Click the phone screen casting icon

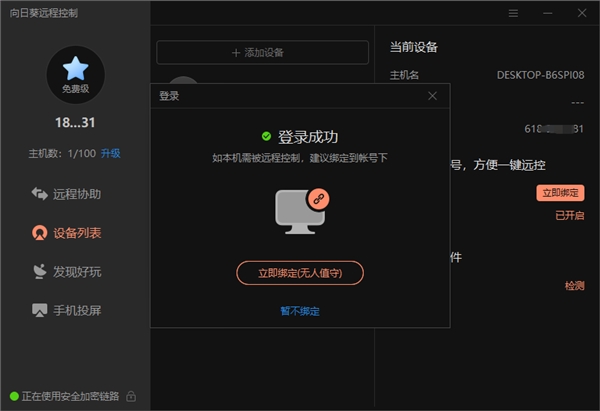pos(39,310)
